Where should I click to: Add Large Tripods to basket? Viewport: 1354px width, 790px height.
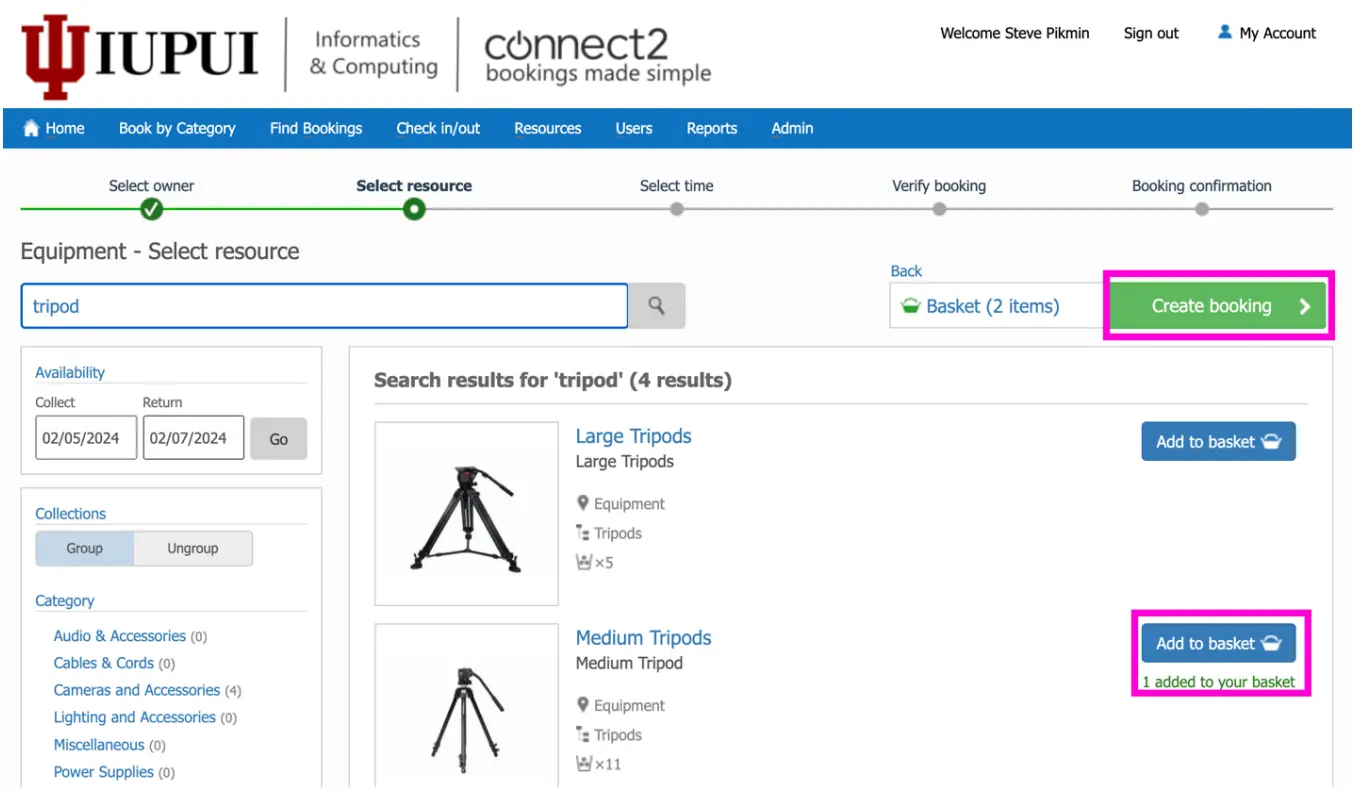[x=1218, y=441]
